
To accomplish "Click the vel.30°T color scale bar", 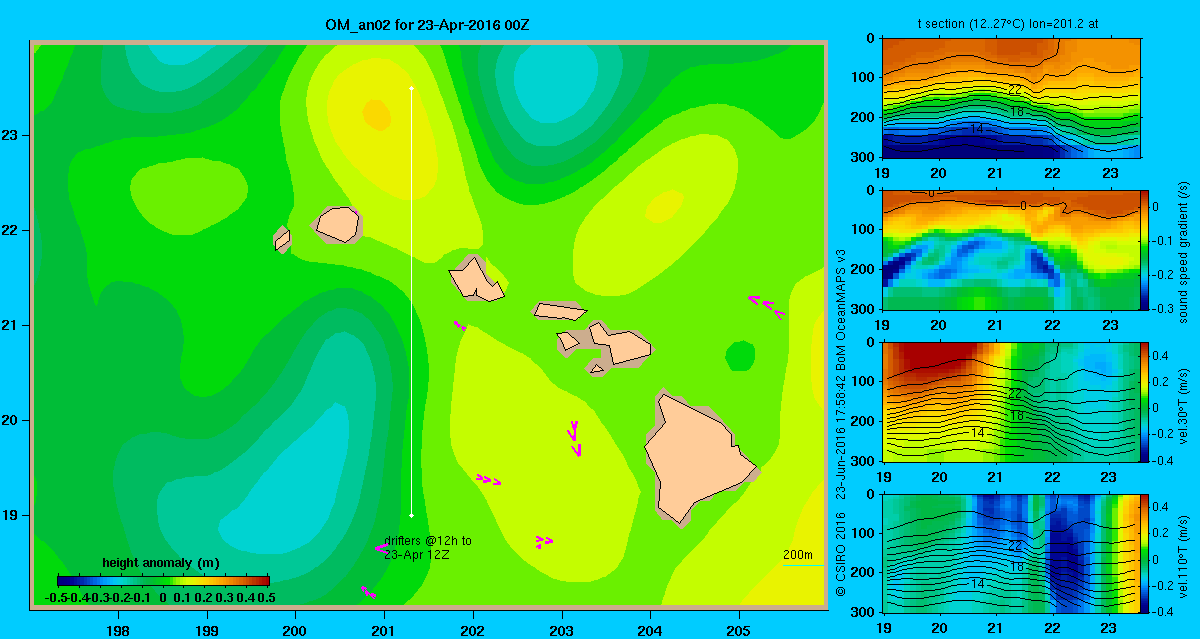I will pyautogui.click(x=1145, y=401).
